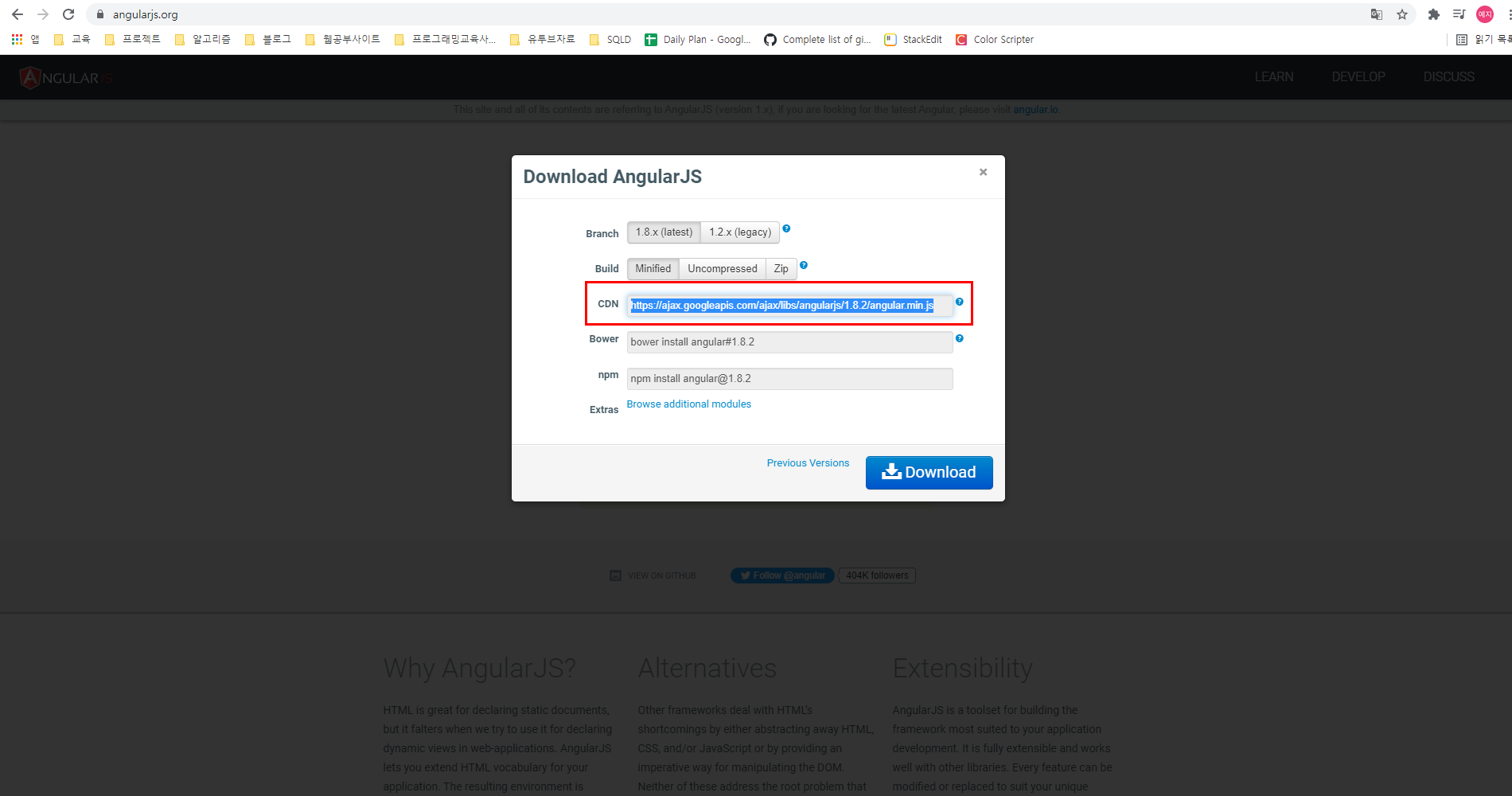
Task: Click the CDN URL field
Action: point(789,306)
